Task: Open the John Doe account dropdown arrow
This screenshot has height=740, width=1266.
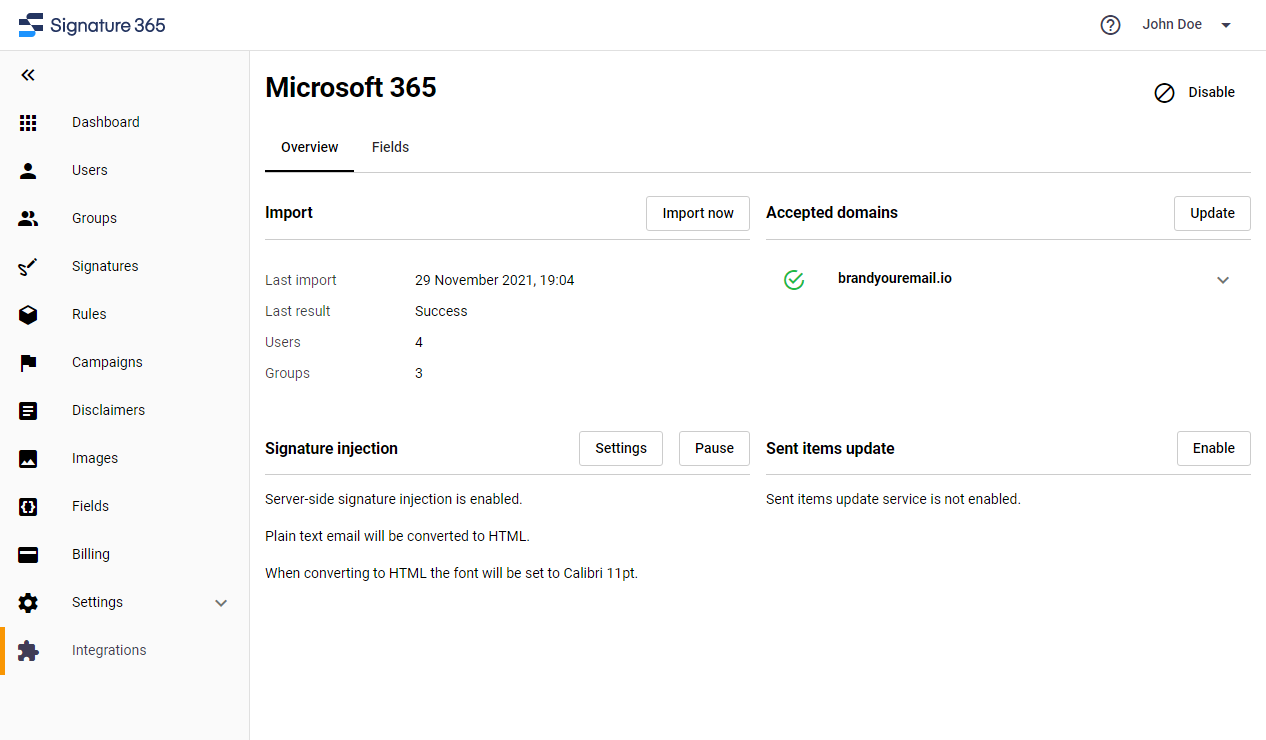Action: point(1226,25)
